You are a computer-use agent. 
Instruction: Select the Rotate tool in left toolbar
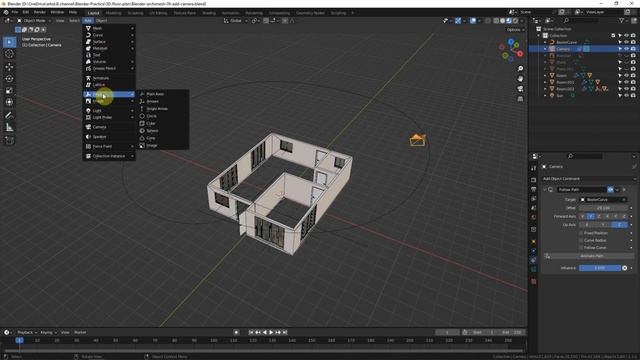click(x=9, y=79)
